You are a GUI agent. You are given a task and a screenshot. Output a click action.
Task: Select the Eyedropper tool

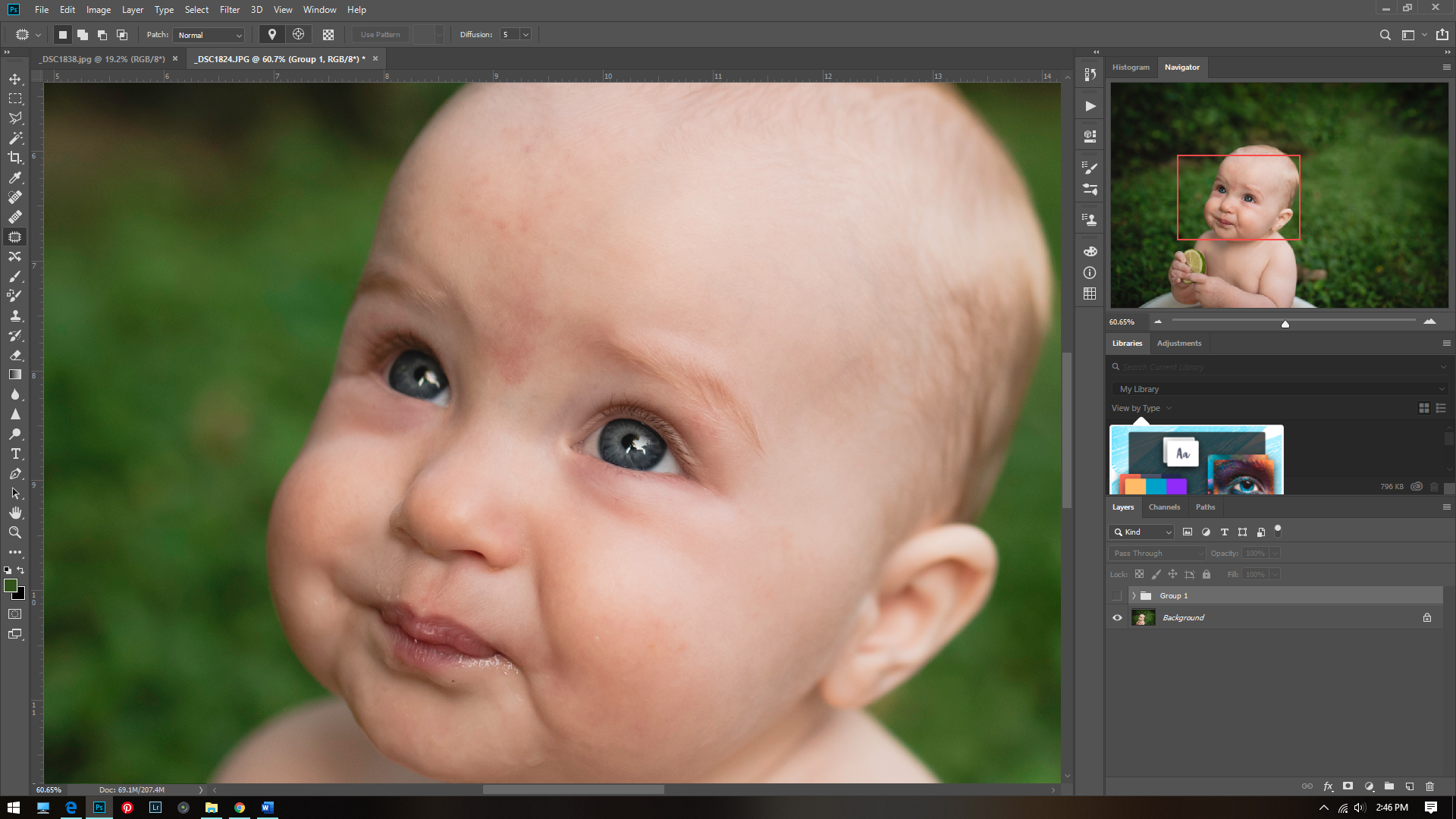15,177
